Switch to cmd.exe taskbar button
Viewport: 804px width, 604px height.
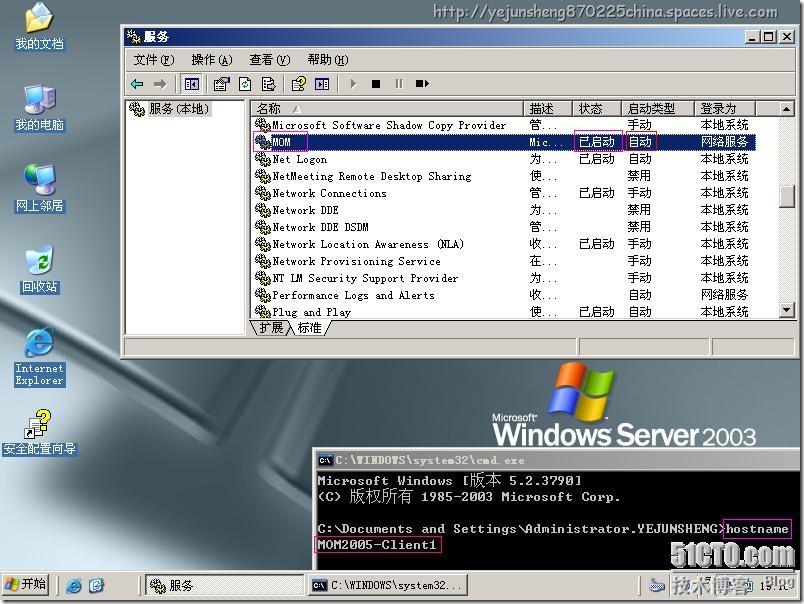point(388,585)
